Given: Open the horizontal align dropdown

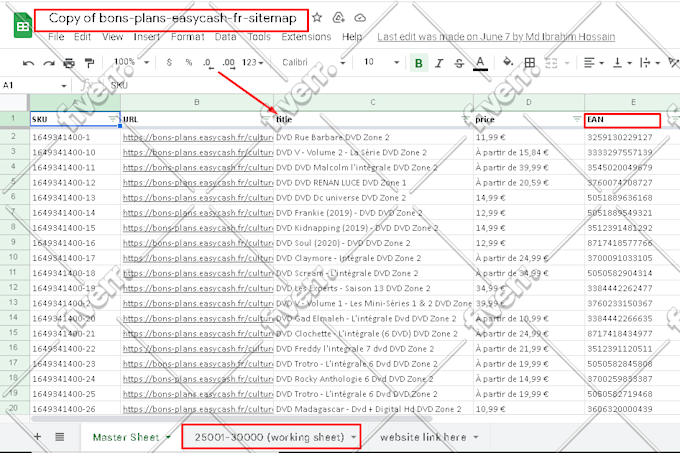Looking at the screenshot, I should click(593, 63).
